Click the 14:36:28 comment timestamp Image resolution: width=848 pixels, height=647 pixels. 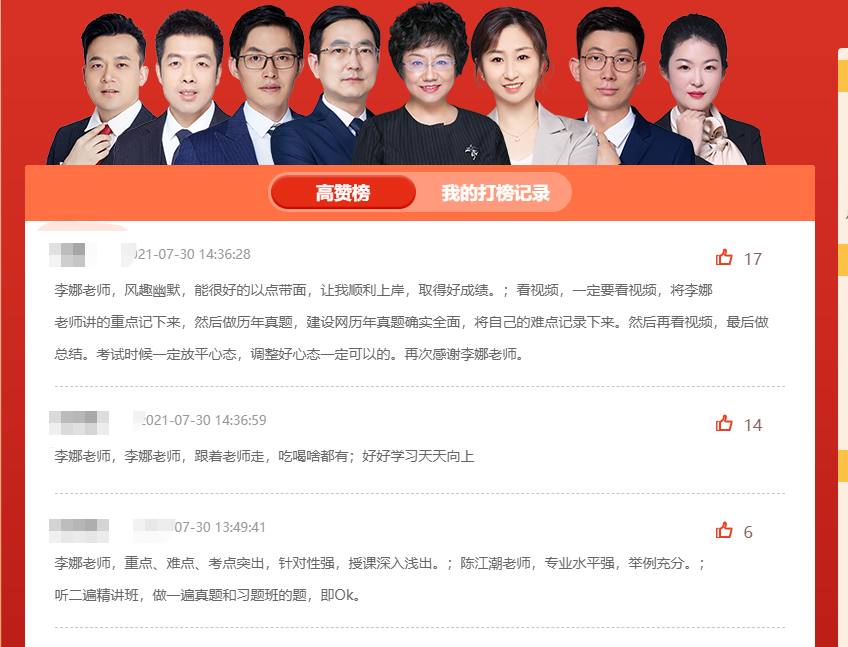192,254
